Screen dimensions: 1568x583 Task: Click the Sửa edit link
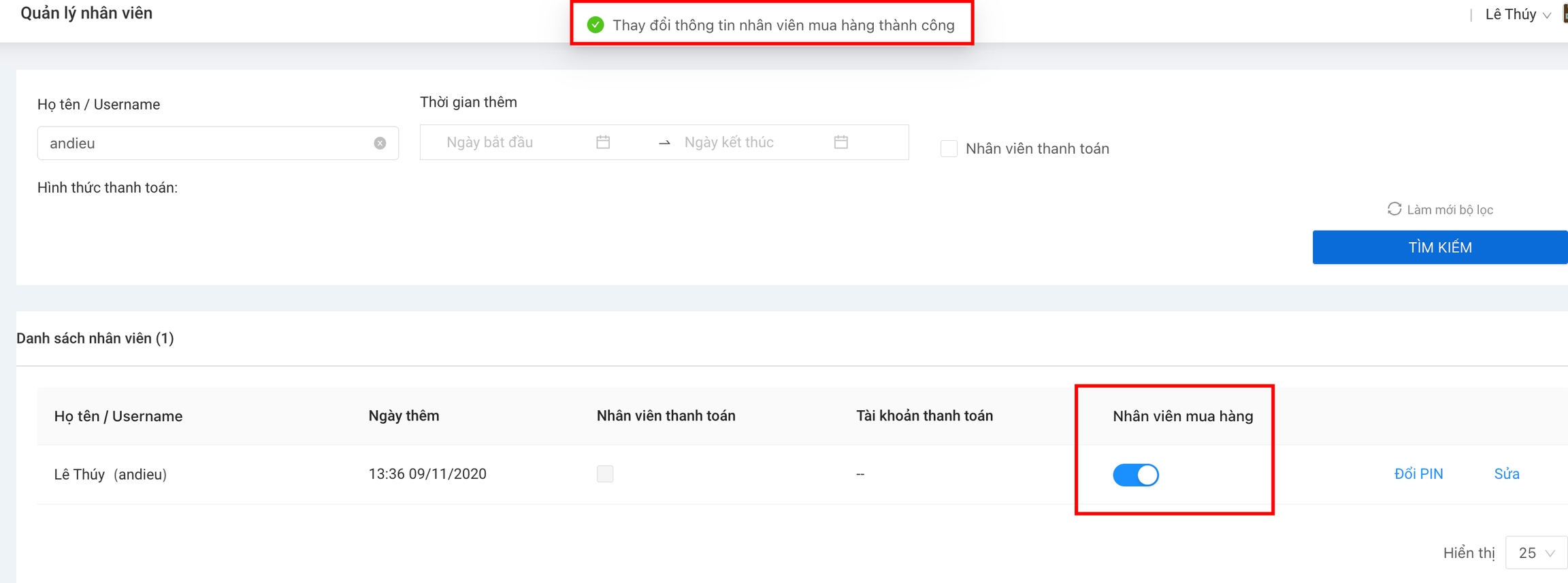pyautogui.click(x=1506, y=474)
